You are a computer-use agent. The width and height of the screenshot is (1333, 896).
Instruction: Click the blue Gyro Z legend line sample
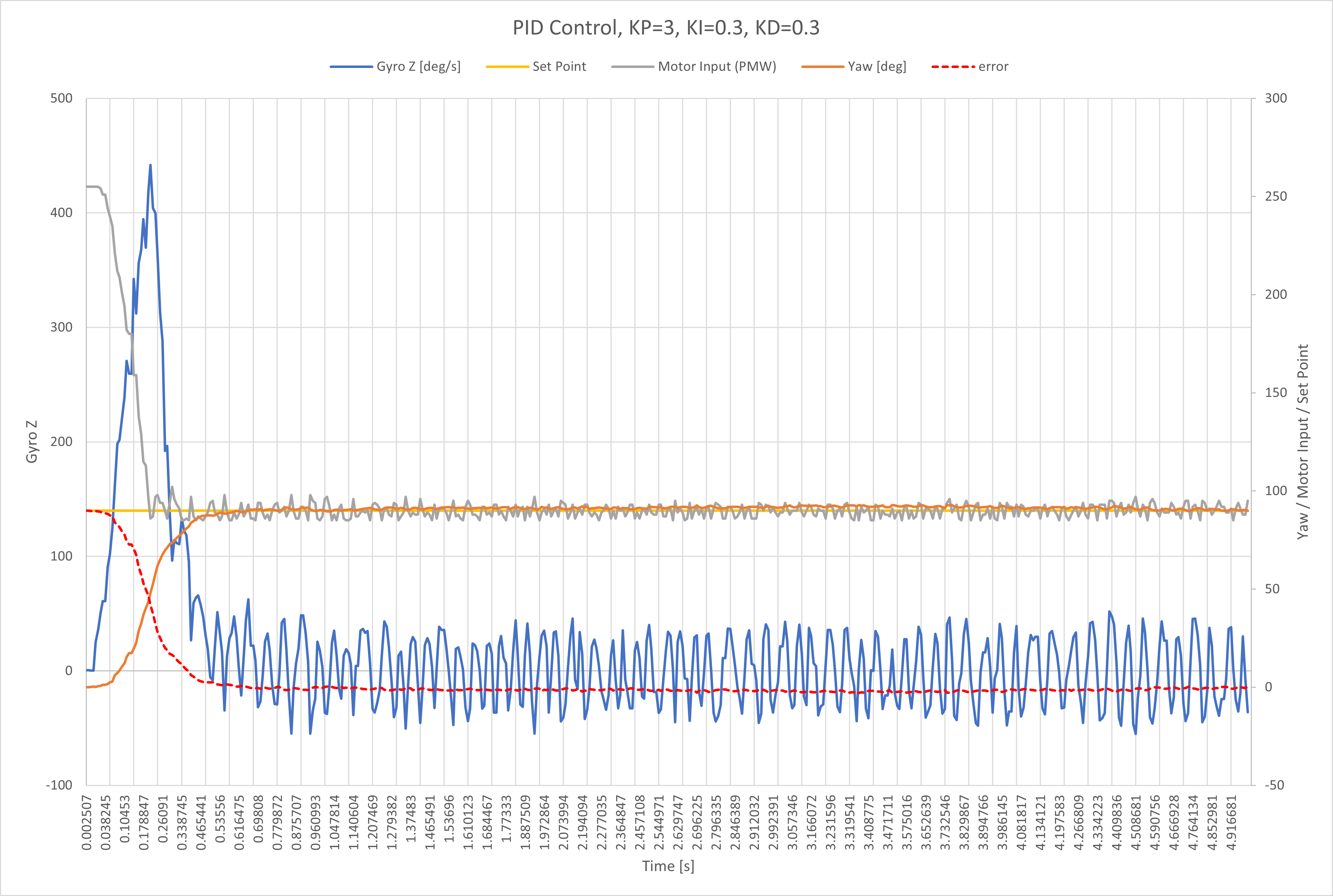(351, 67)
